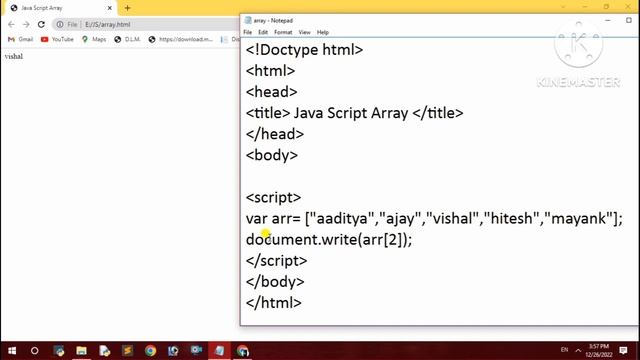
Task: Click the </script> closing tag line
Action: pos(276,261)
